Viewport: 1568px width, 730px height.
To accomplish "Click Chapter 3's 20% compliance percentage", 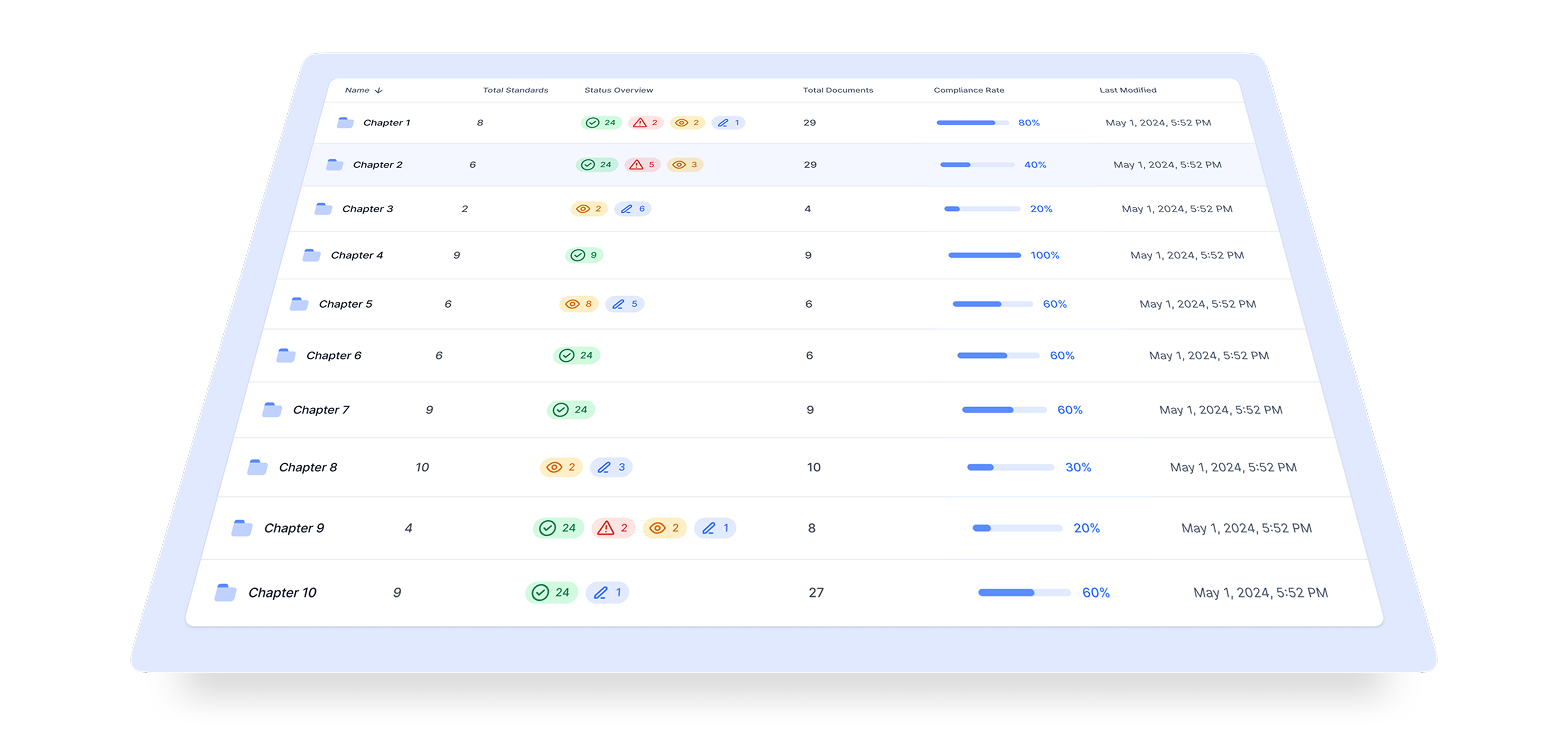I will pos(1041,209).
